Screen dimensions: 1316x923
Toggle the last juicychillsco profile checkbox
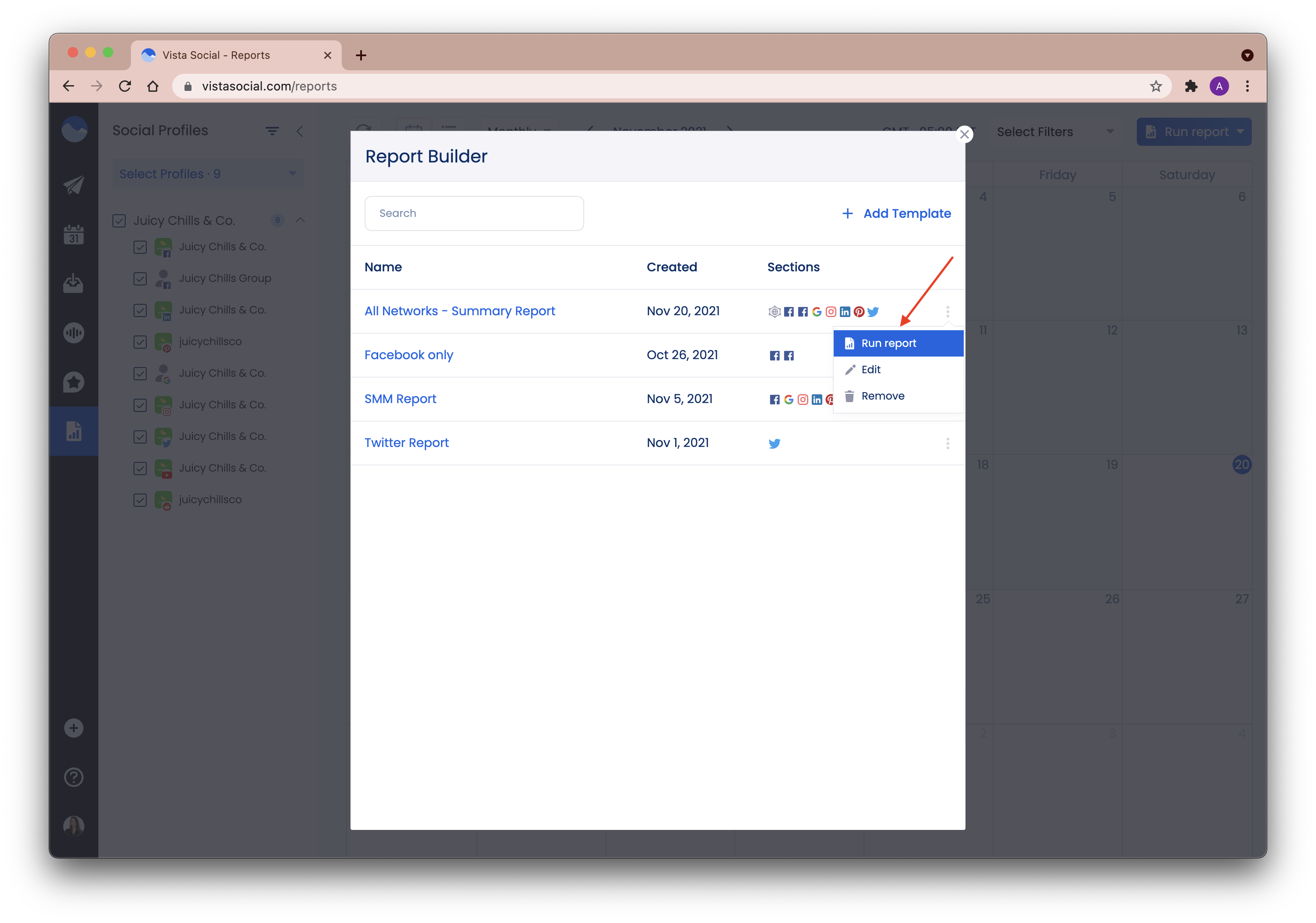click(140, 500)
